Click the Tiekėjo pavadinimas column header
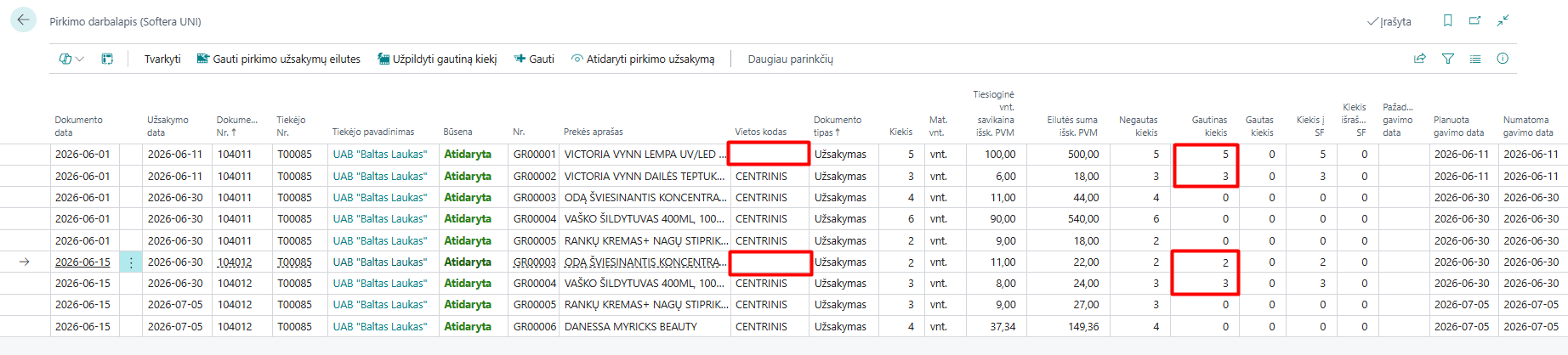The image size is (1568, 355). [x=373, y=132]
